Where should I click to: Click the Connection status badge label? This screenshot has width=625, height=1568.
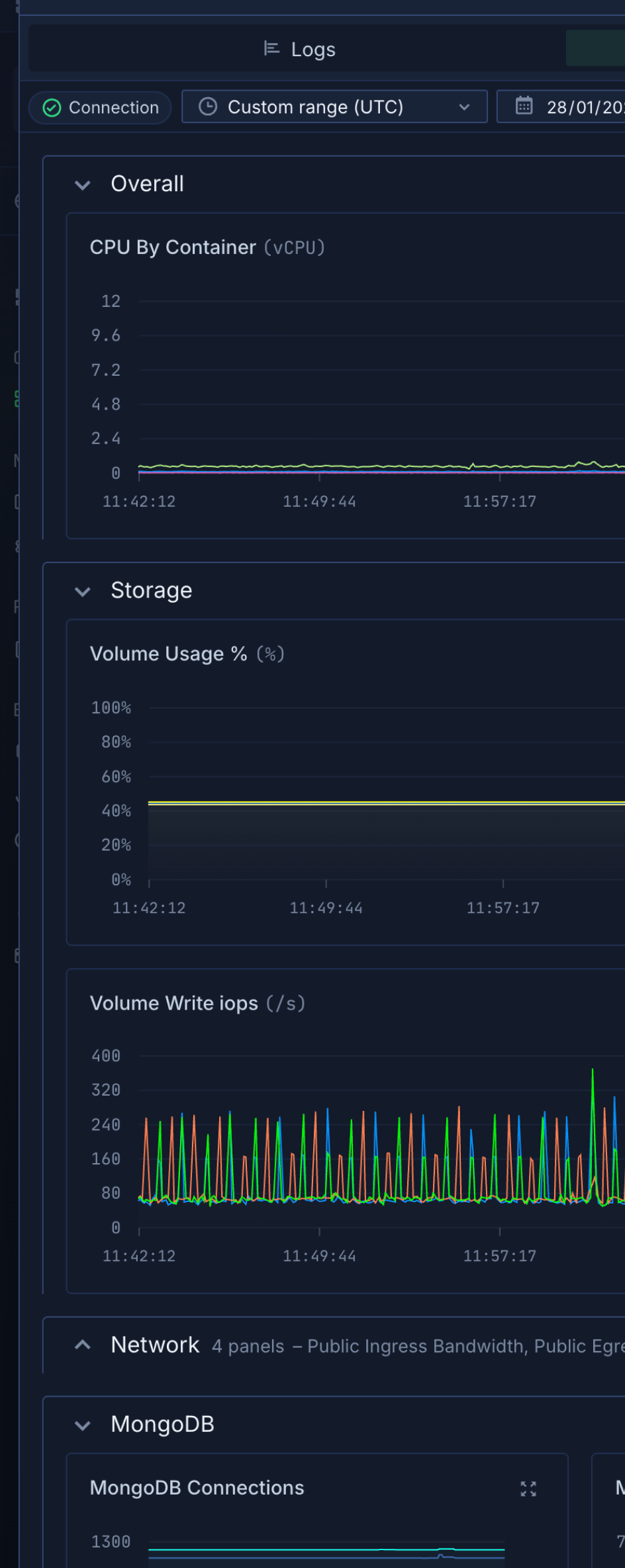[x=113, y=108]
